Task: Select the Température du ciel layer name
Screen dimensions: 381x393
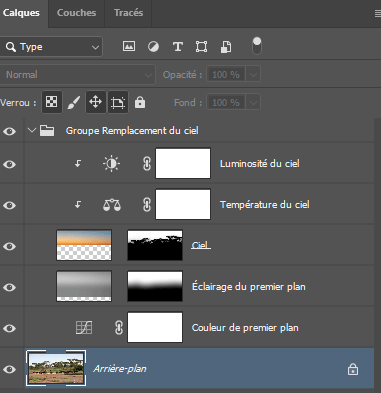Action: pyautogui.click(x=265, y=205)
